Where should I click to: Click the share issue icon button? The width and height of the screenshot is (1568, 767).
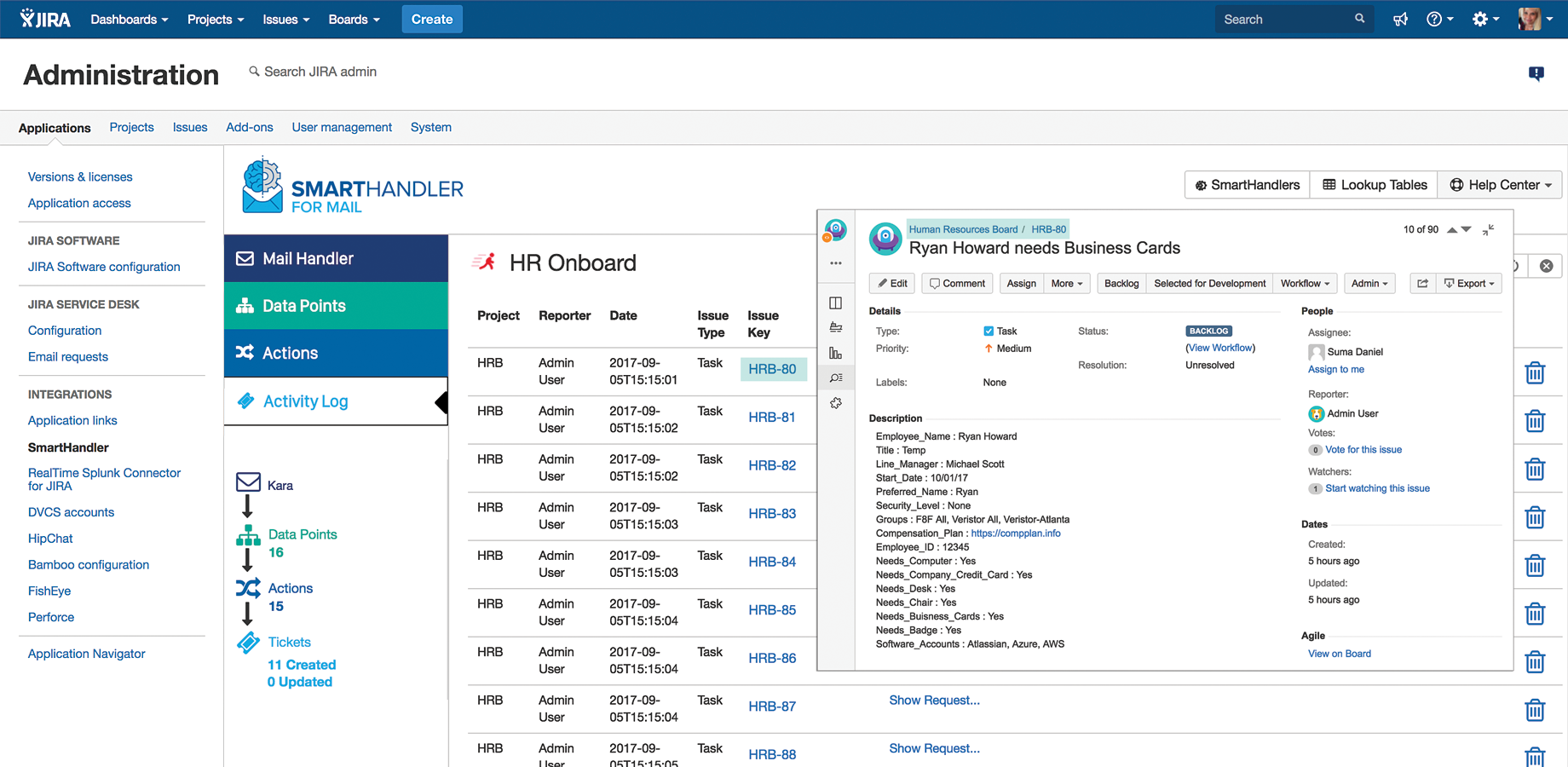[1423, 283]
